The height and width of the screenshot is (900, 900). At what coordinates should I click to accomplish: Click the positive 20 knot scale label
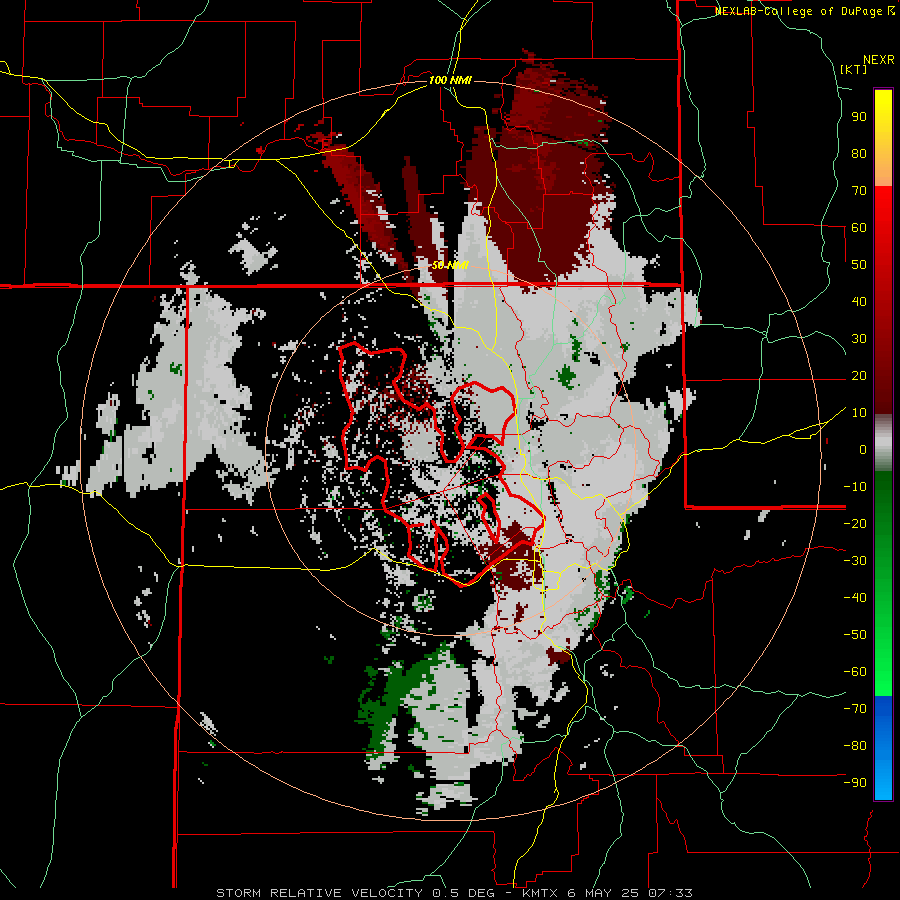coord(859,375)
